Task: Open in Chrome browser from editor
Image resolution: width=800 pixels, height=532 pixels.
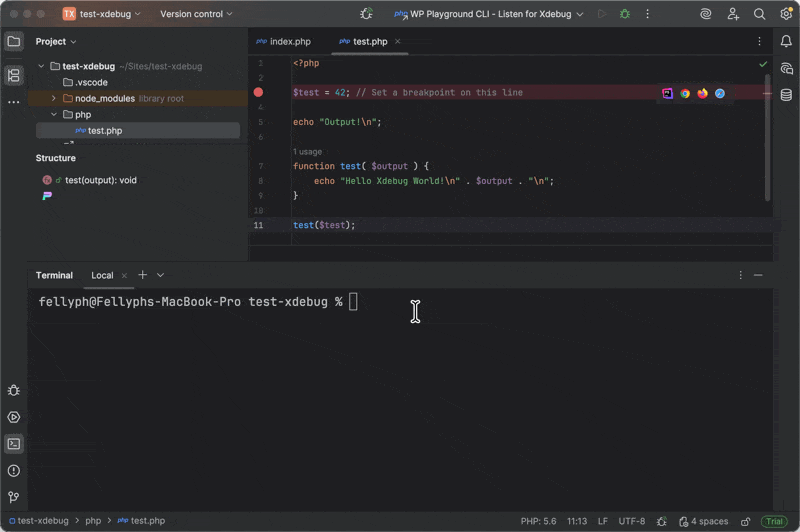Action: (x=685, y=93)
